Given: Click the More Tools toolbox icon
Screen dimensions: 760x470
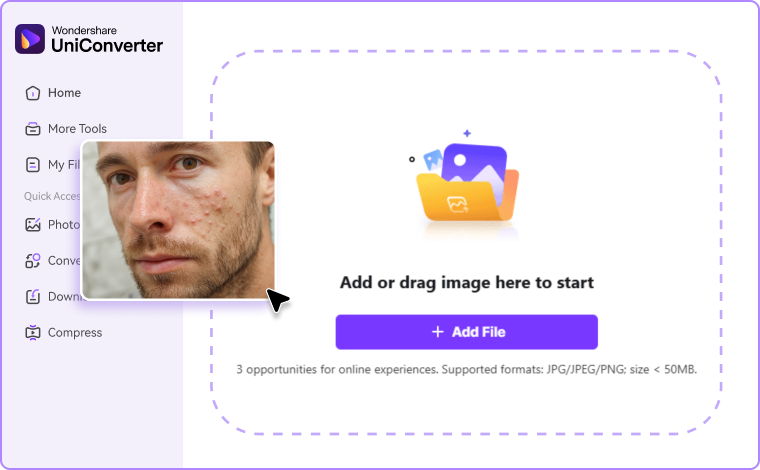Looking at the screenshot, I should 32,129.
